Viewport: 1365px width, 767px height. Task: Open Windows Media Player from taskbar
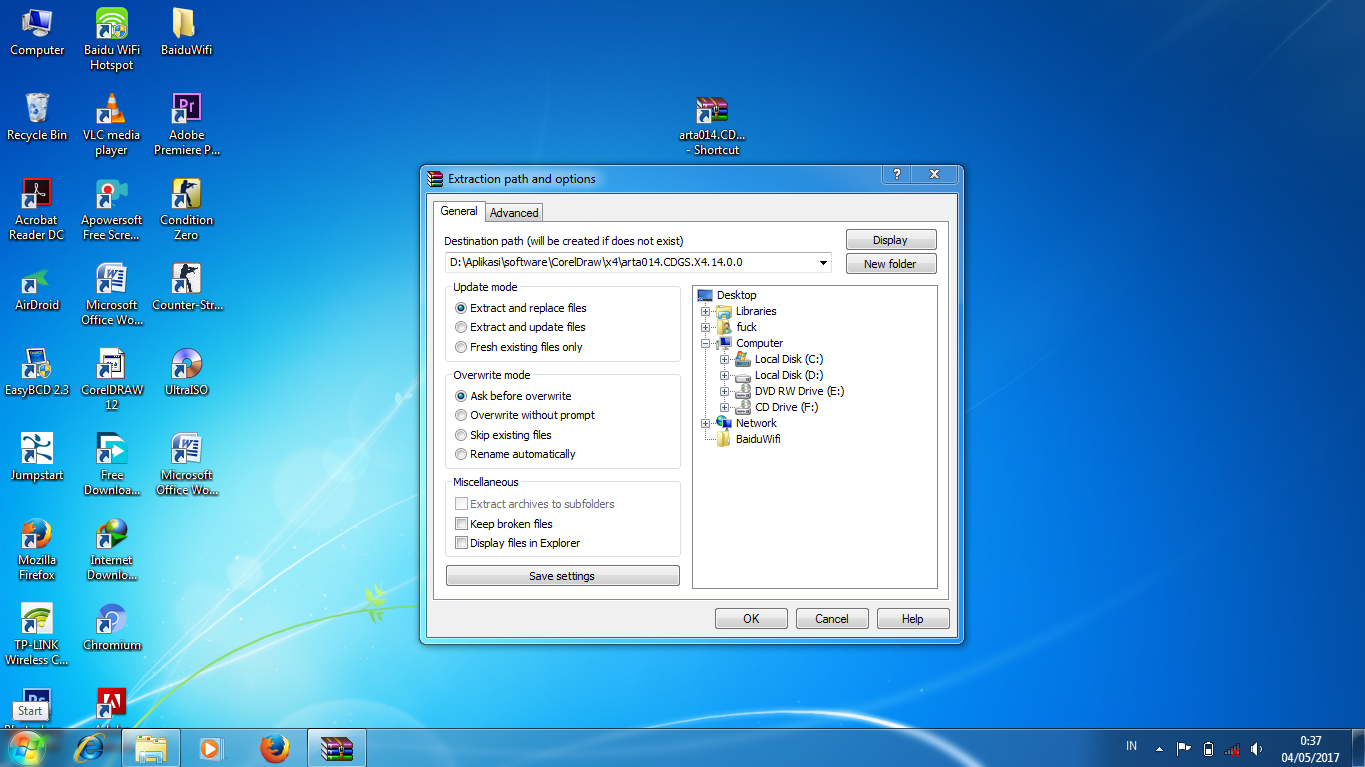point(211,748)
